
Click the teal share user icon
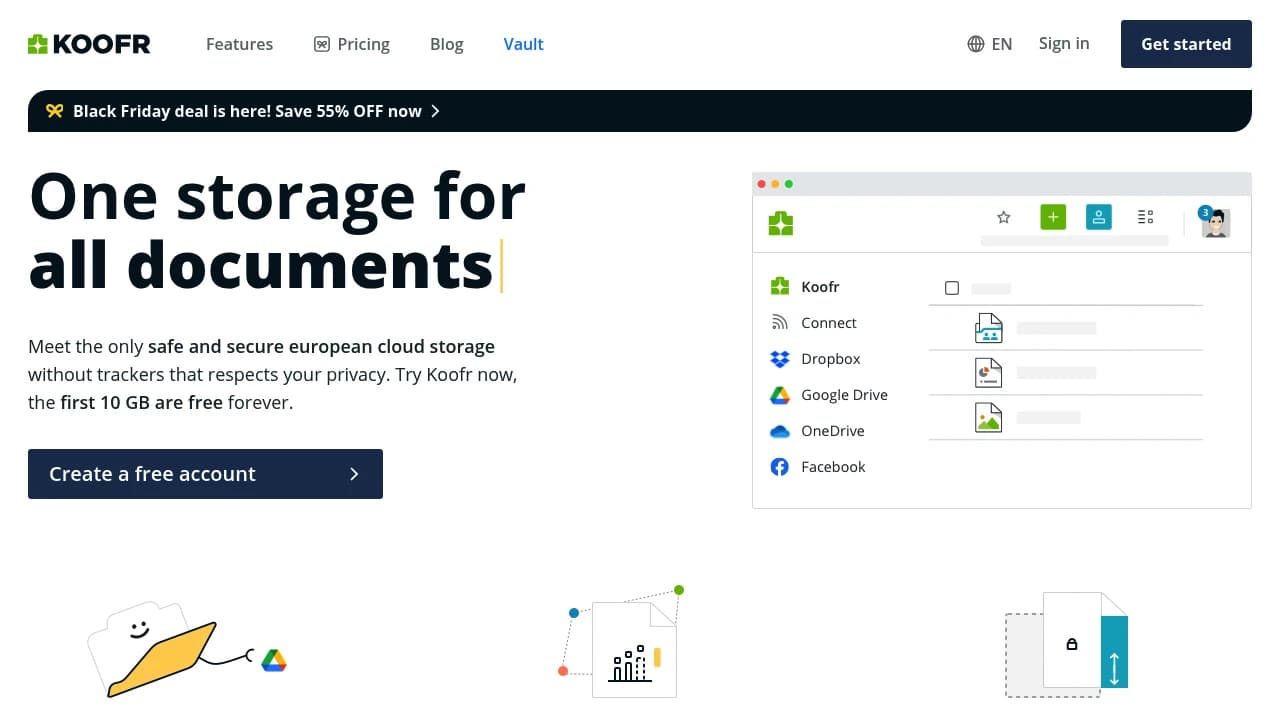1099,217
